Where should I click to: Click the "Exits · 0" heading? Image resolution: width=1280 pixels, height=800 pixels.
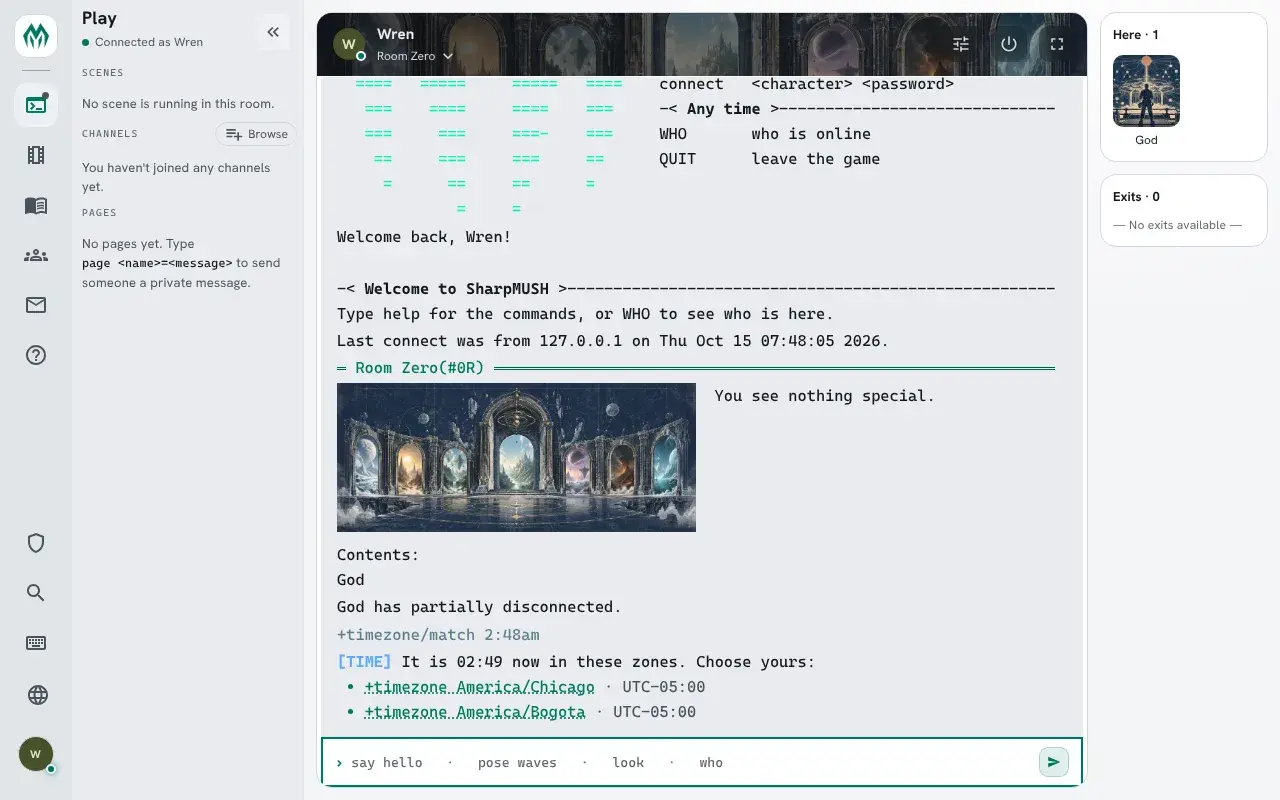pyautogui.click(x=1136, y=197)
